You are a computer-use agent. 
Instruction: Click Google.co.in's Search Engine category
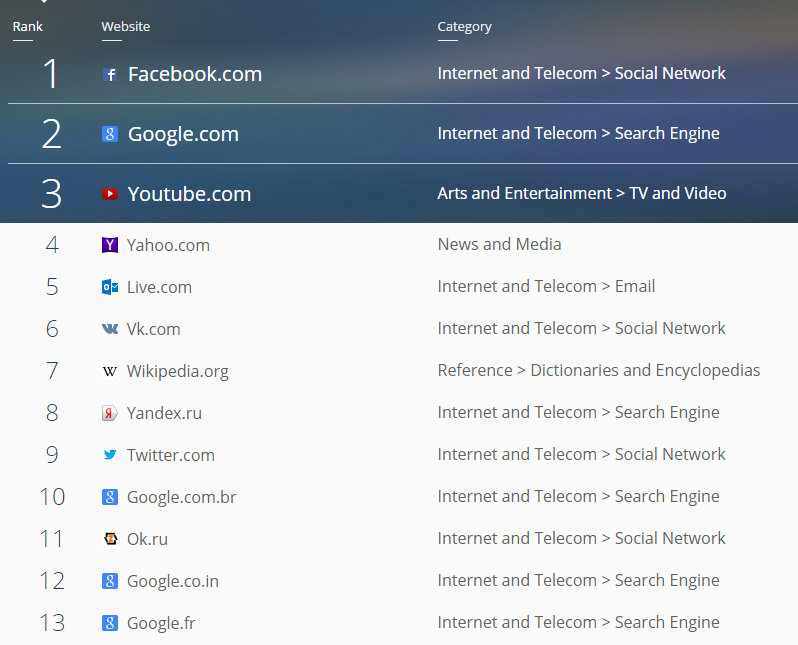click(x=579, y=580)
